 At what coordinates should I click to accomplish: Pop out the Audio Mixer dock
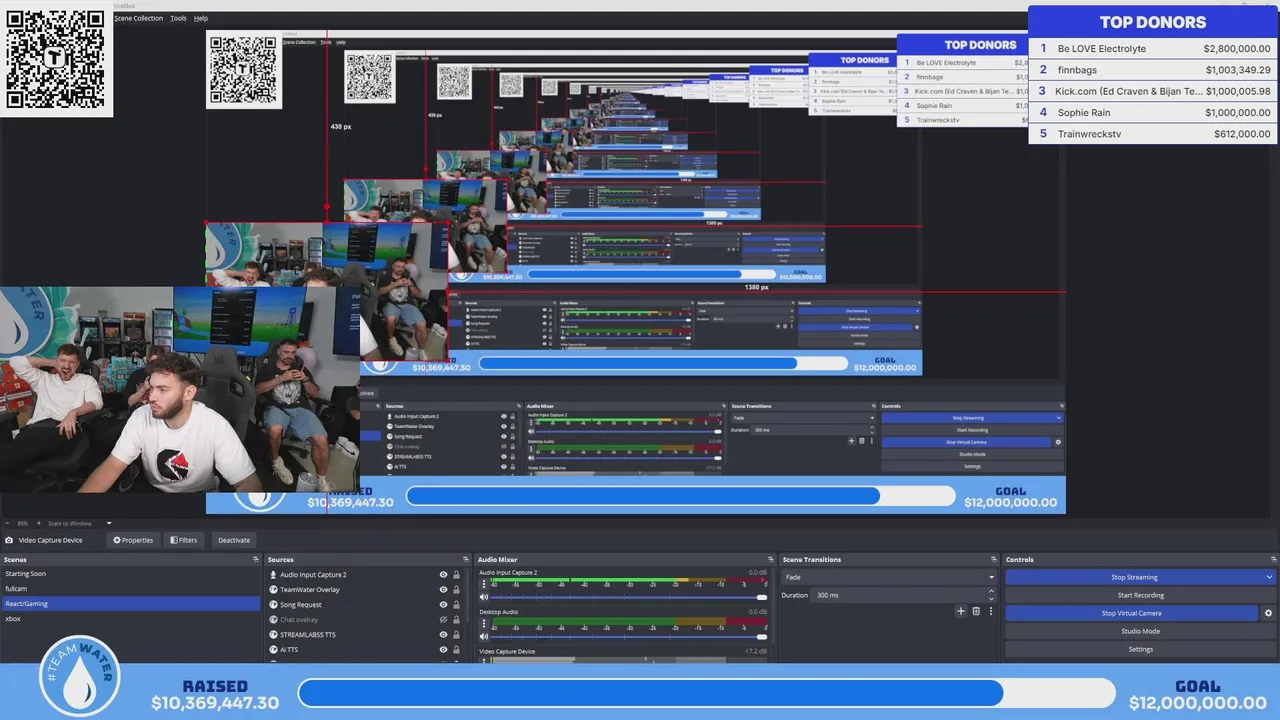point(770,560)
